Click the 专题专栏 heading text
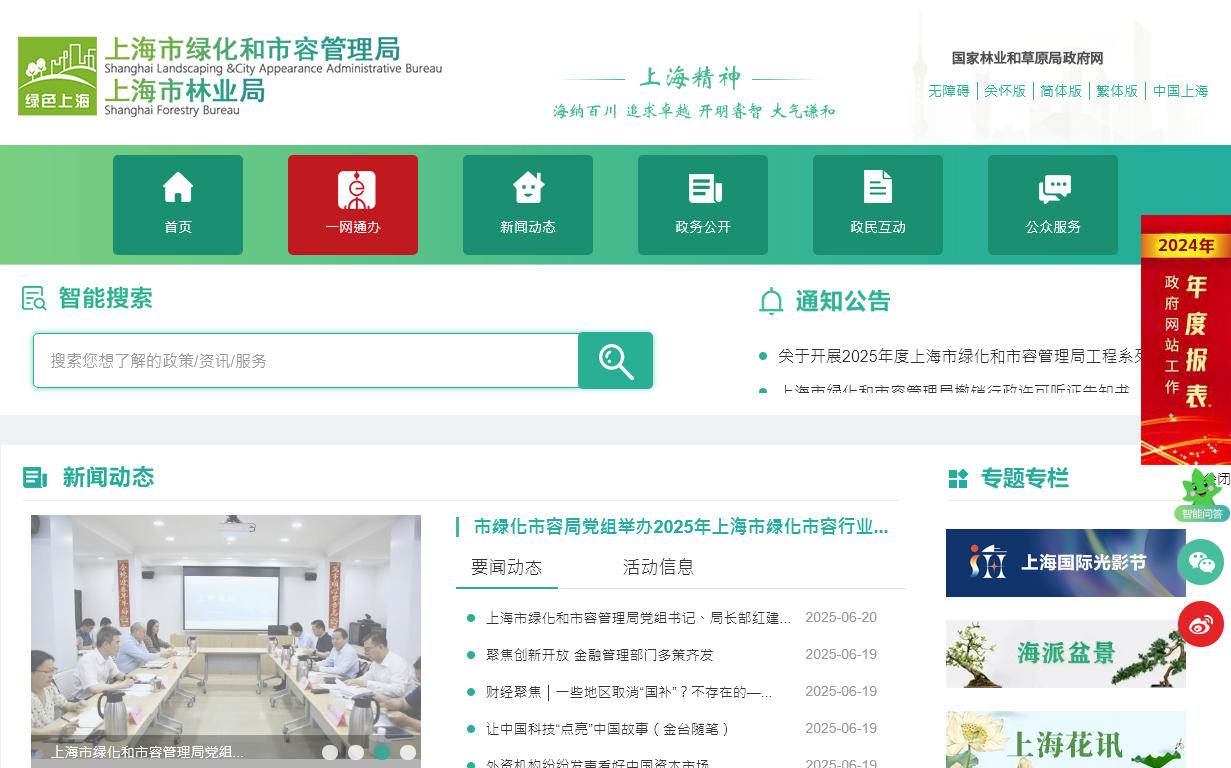 [x=1025, y=479]
